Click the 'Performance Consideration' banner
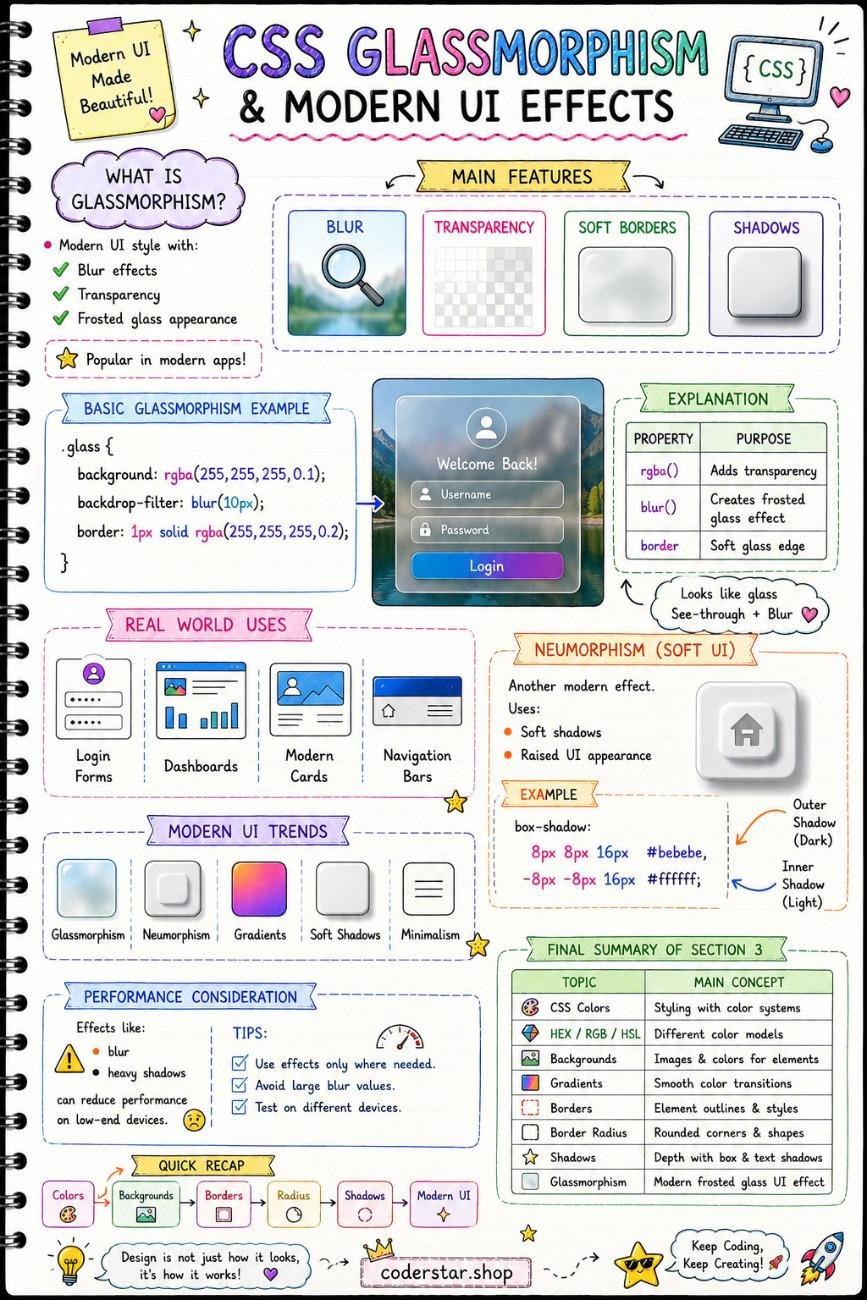Viewport: 867px width, 1300px height. (190, 997)
